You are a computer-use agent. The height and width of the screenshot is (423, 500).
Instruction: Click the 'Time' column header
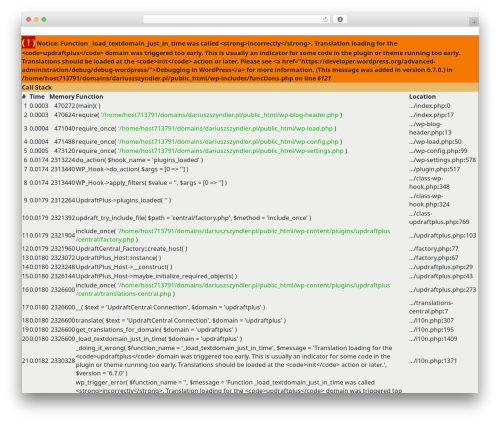[37, 96]
